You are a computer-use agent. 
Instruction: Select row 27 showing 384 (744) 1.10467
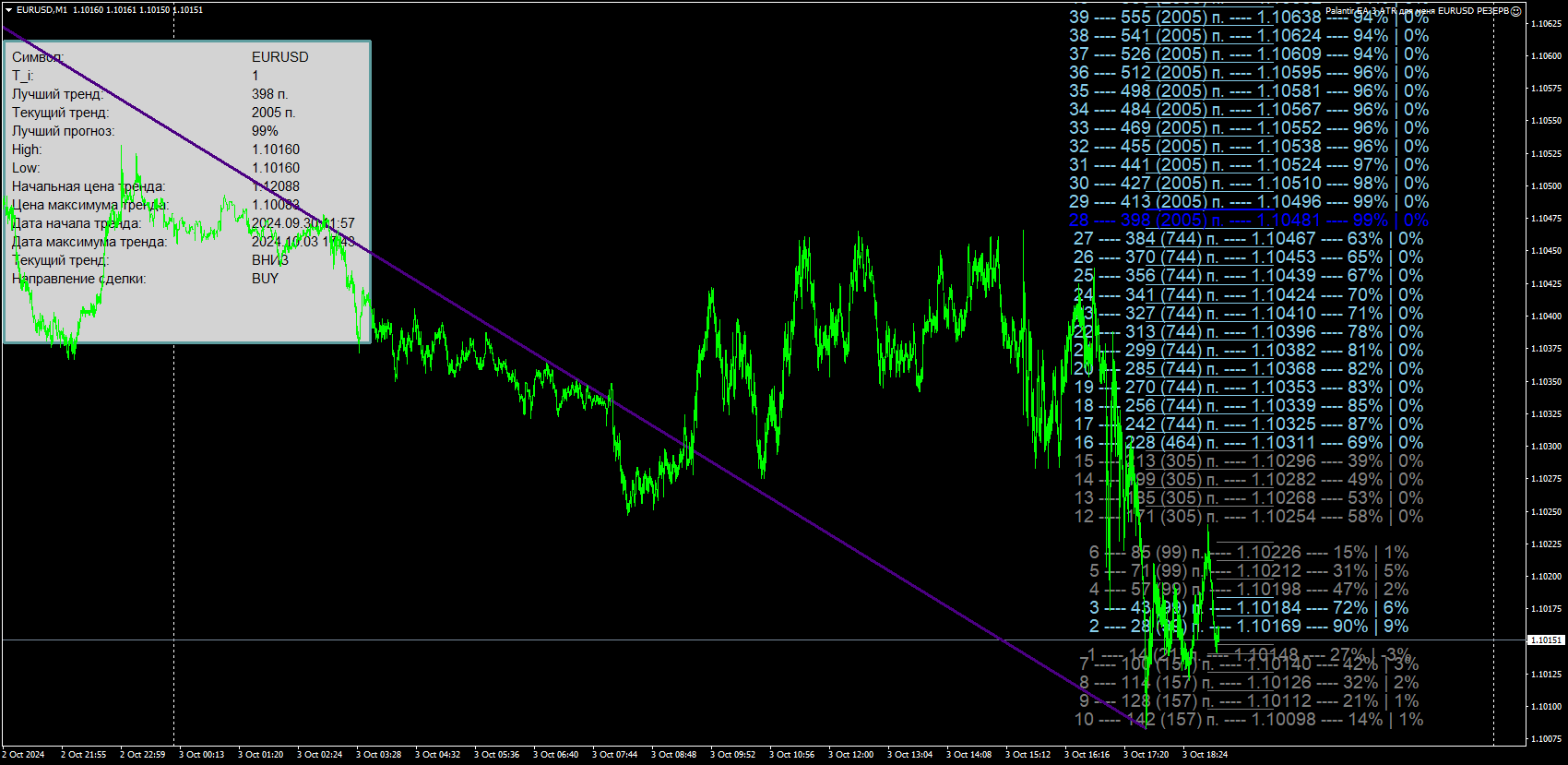[x=1248, y=239]
